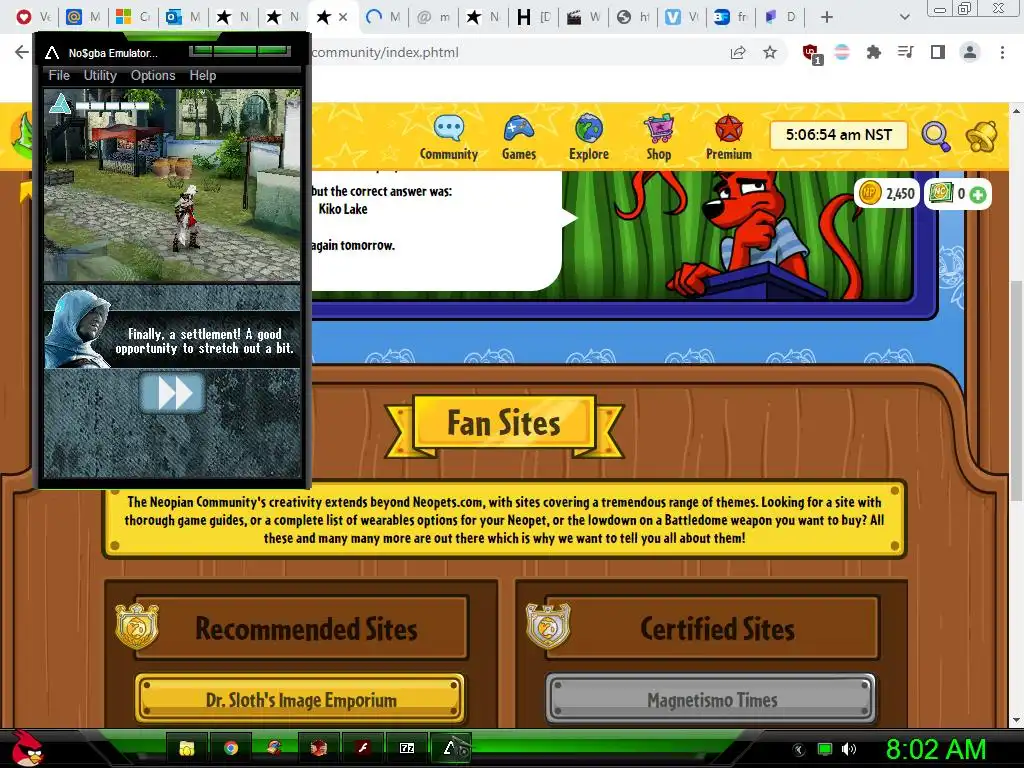Open Chrome extensions puzzle icon
Screen dimensions: 1024x768
[x=873, y=53]
